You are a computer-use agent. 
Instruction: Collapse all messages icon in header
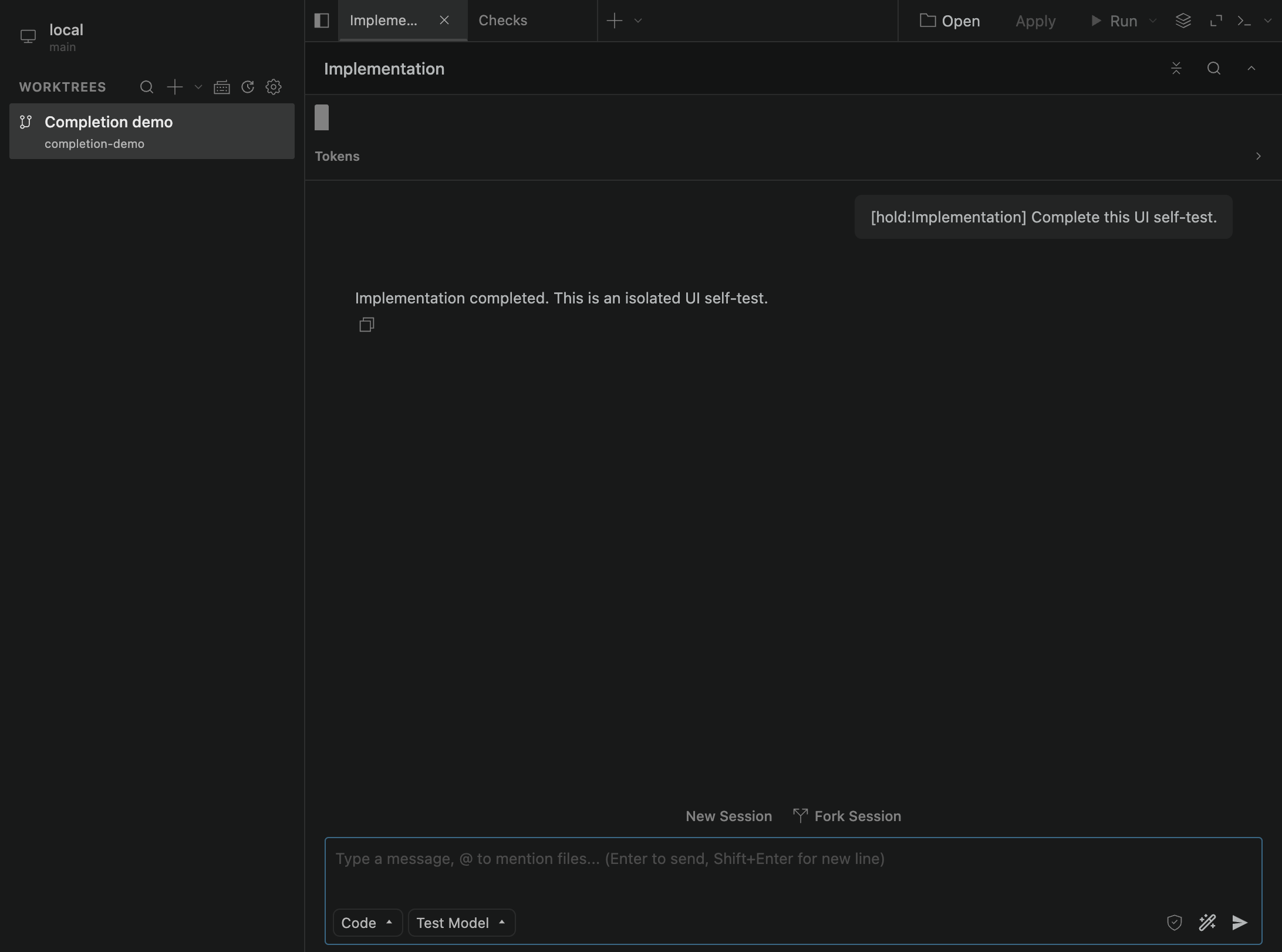[1176, 69]
